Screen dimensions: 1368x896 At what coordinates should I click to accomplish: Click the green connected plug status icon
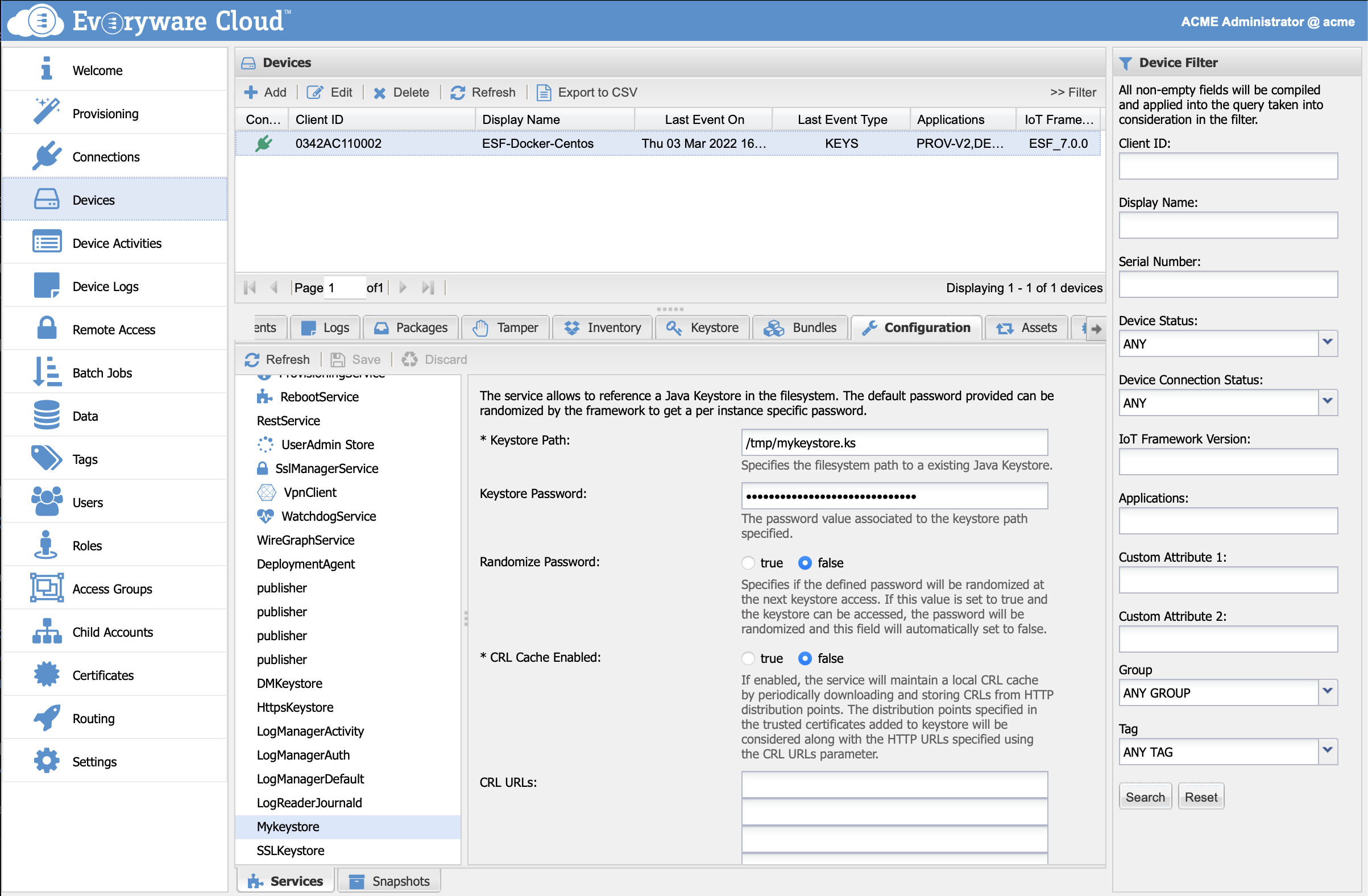pyautogui.click(x=264, y=143)
